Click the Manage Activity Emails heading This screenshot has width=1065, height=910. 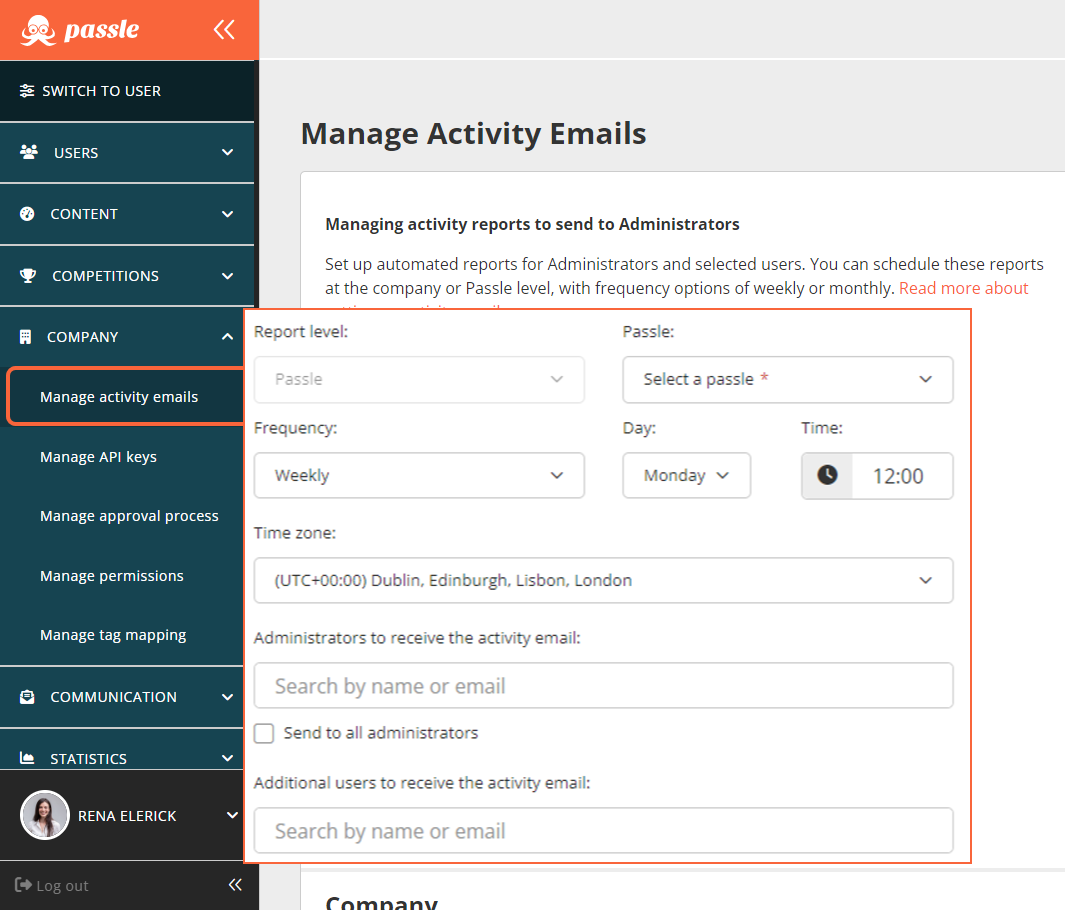pyautogui.click(x=473, y=133)
